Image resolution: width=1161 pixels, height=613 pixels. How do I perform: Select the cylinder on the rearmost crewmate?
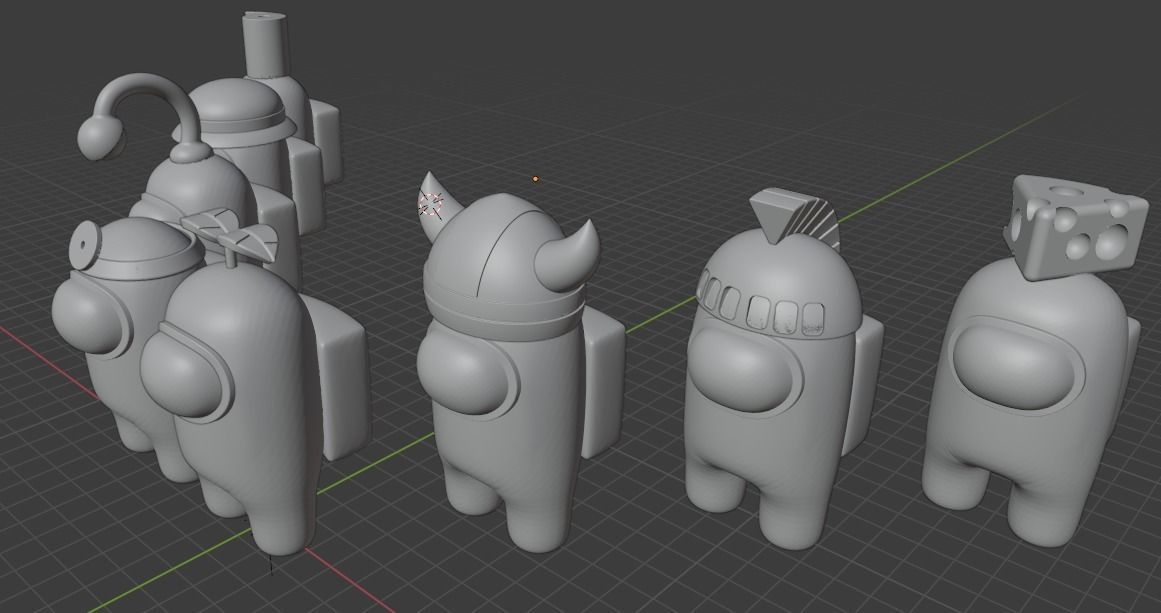[264, 44]
